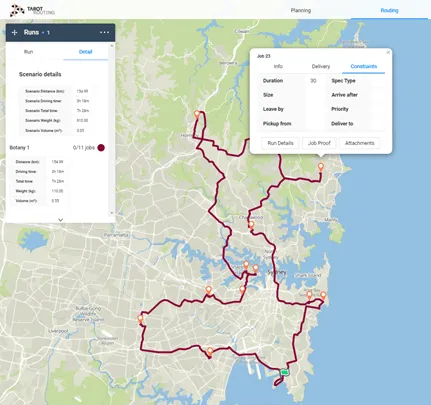Open the Detail tab in the Runs panel

[x=85, y=52]
